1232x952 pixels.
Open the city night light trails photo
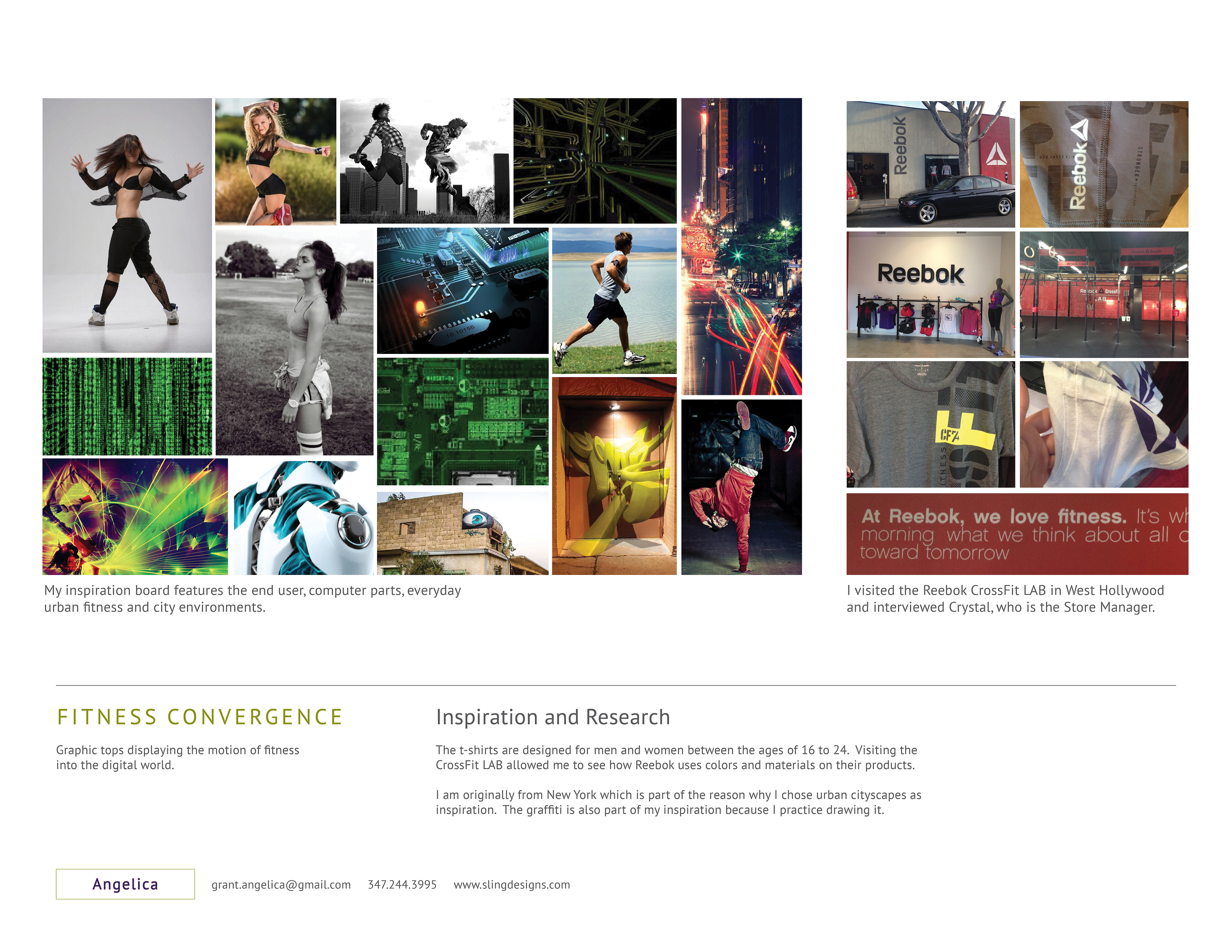click(x=741, y=247)
